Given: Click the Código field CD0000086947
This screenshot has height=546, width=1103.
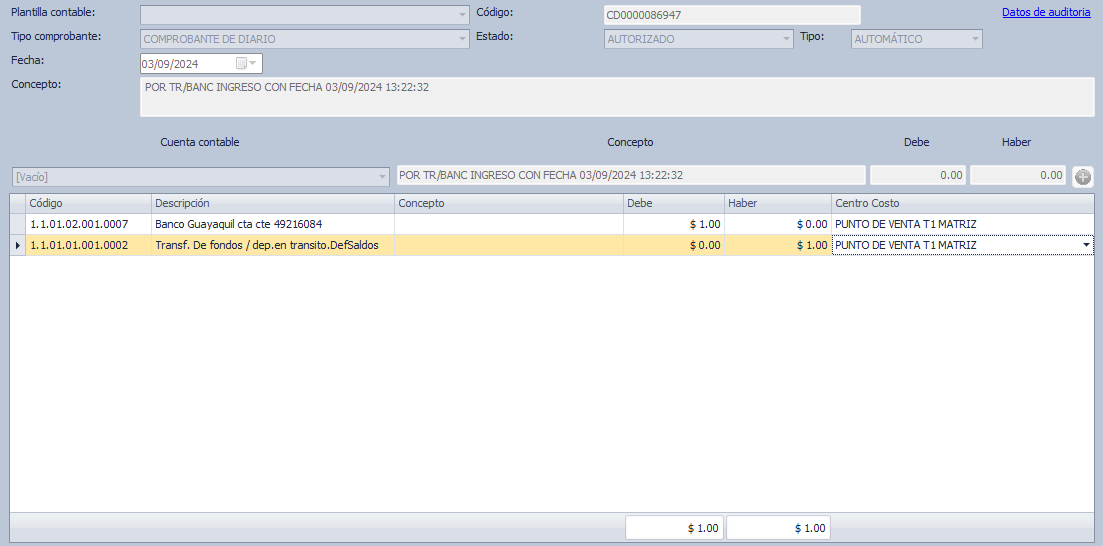Looking at the screenshot, I should click(x=731, y=15).
